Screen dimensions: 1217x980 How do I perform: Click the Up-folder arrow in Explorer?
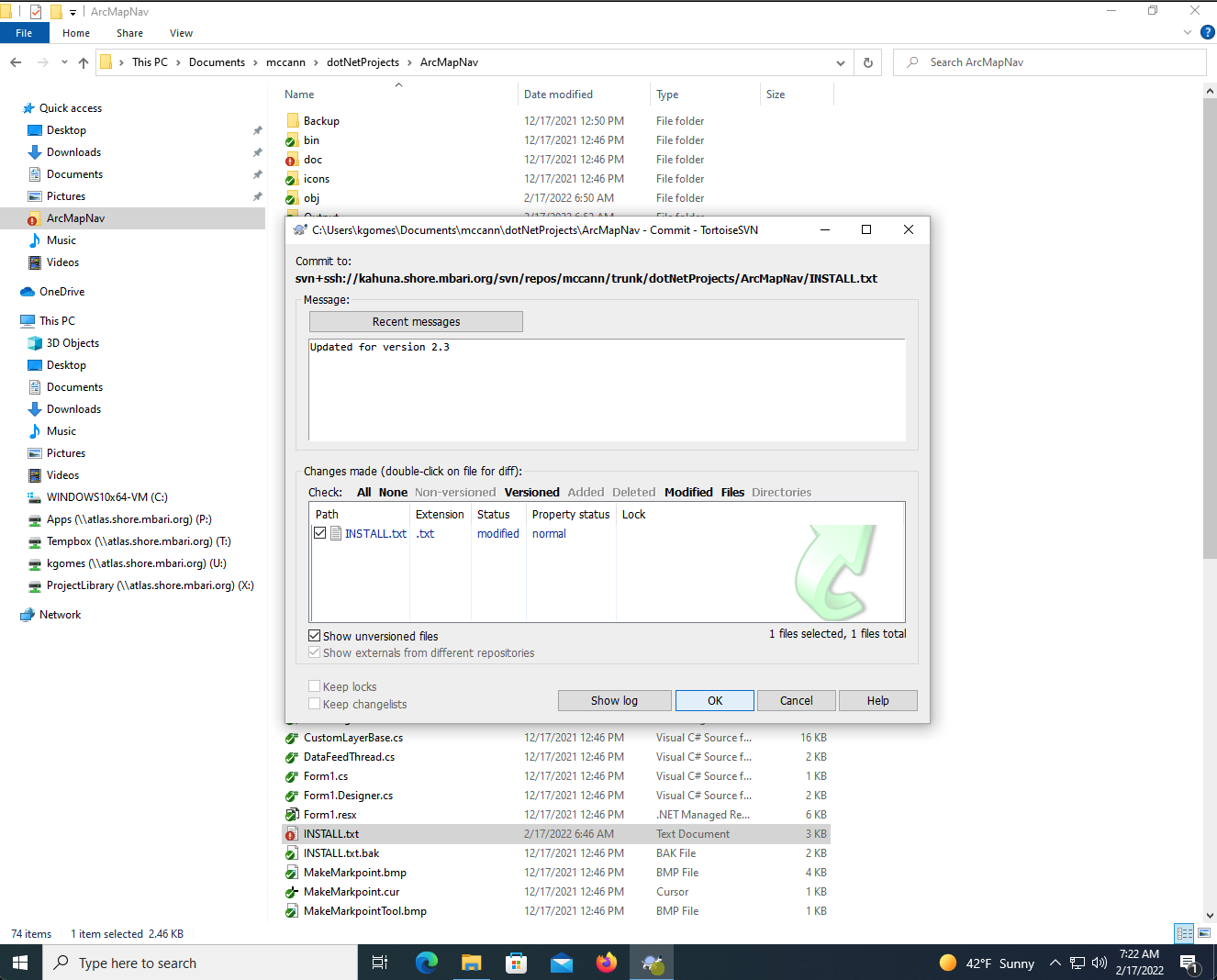(x=84, y=62)
